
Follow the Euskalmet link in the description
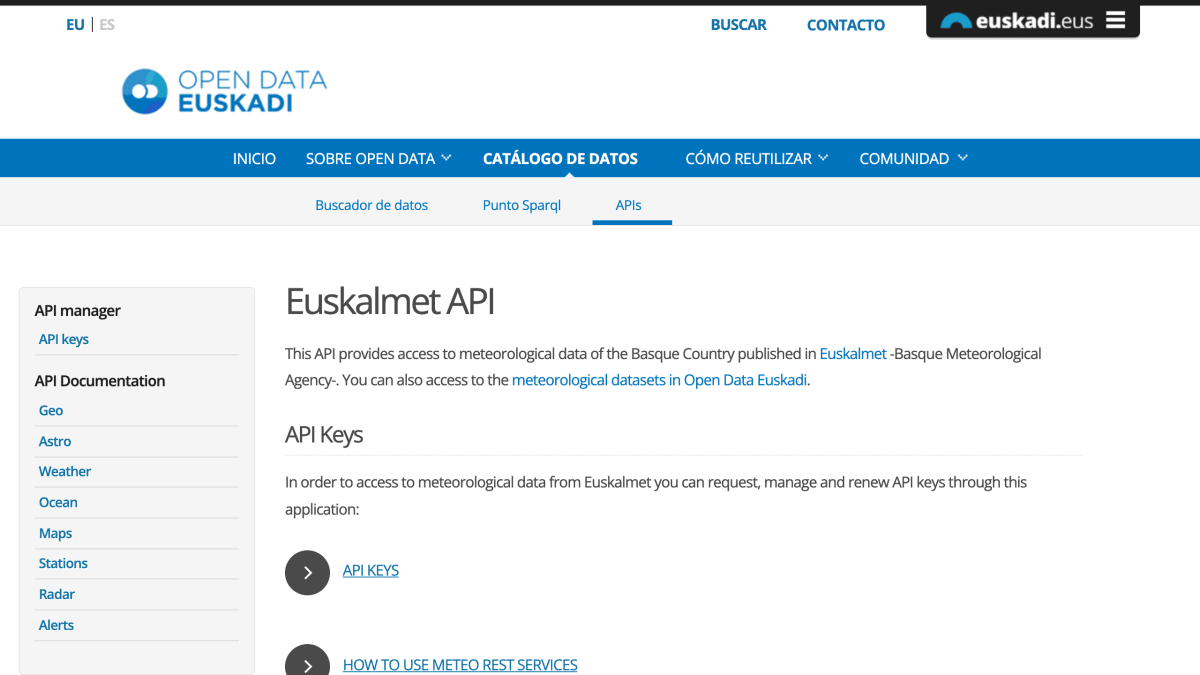[x=853, y=354]
